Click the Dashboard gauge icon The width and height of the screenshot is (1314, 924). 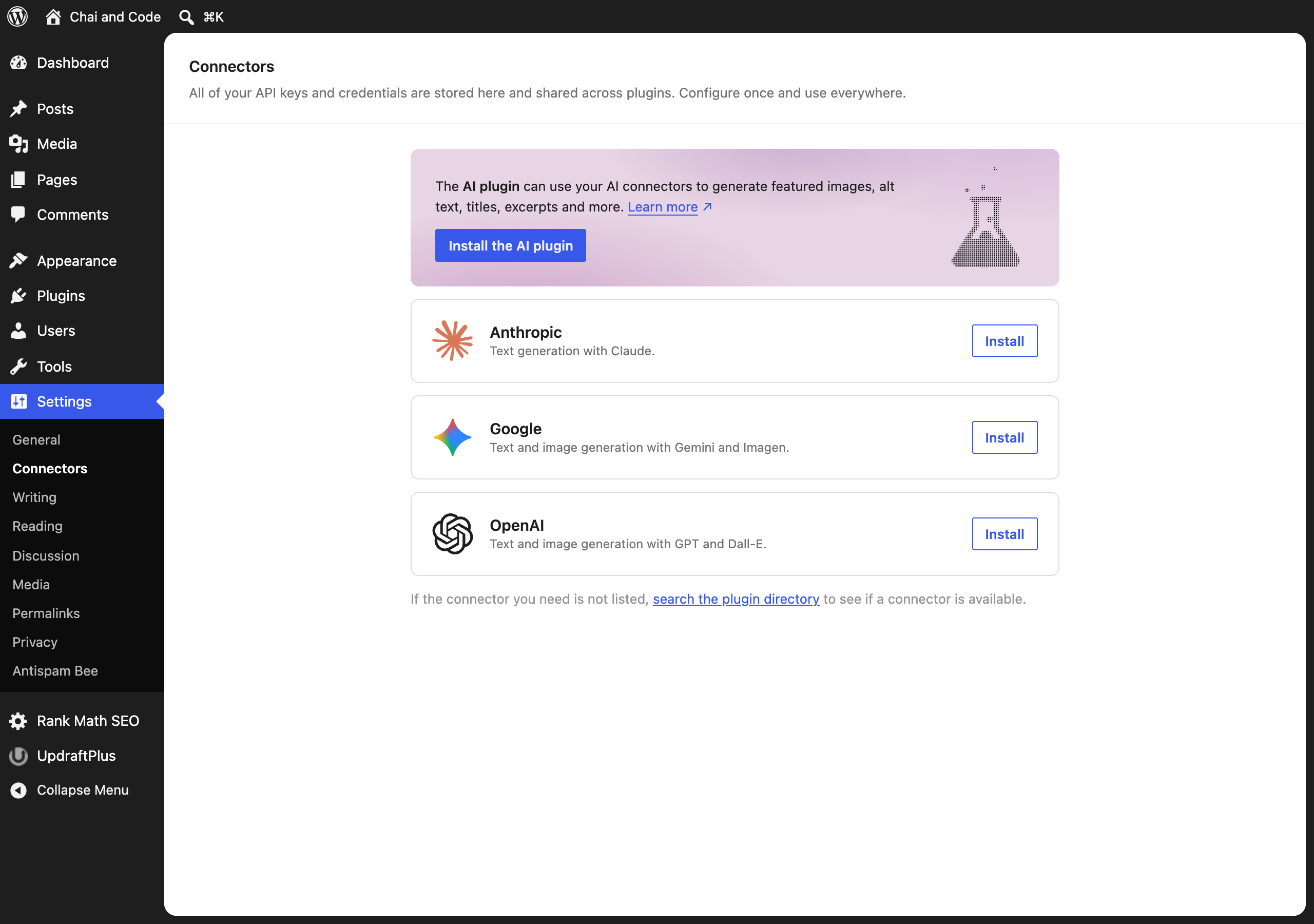[x=18, y=63]
